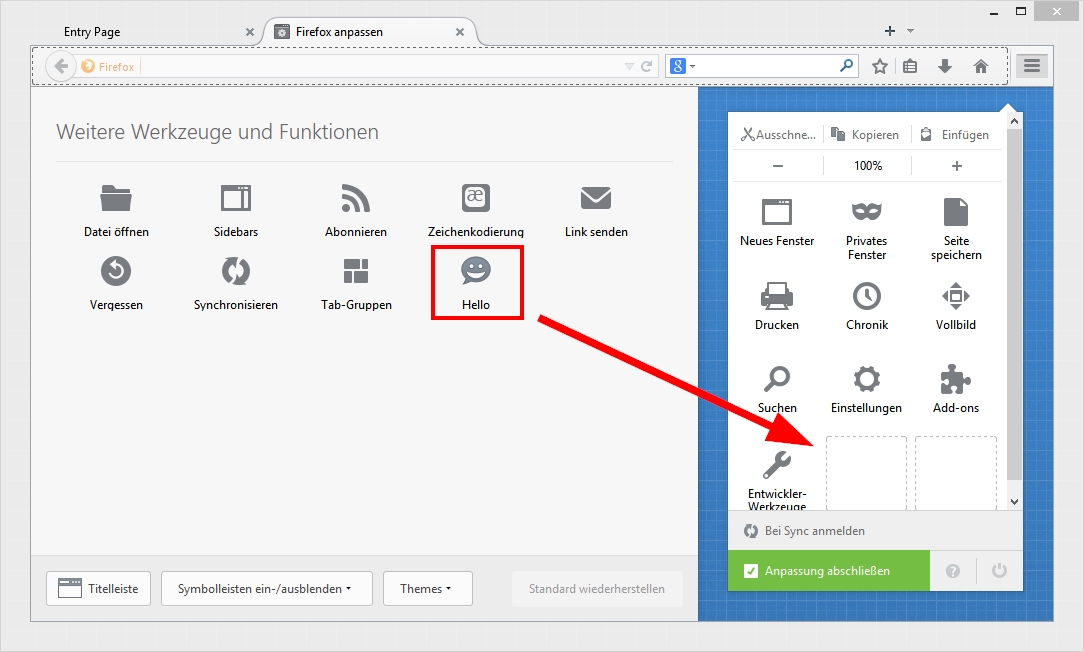Open the Einstellungen gear icon
1084x652 pixels.
point(866,379)
